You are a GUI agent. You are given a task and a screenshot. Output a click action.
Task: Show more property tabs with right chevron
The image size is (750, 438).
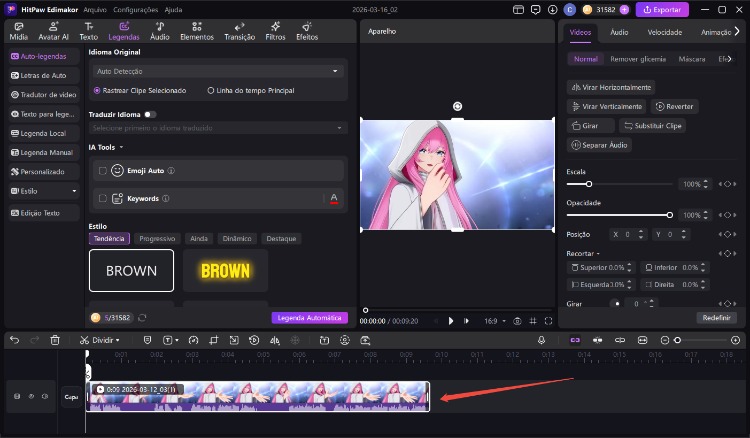tap(737, 31)
